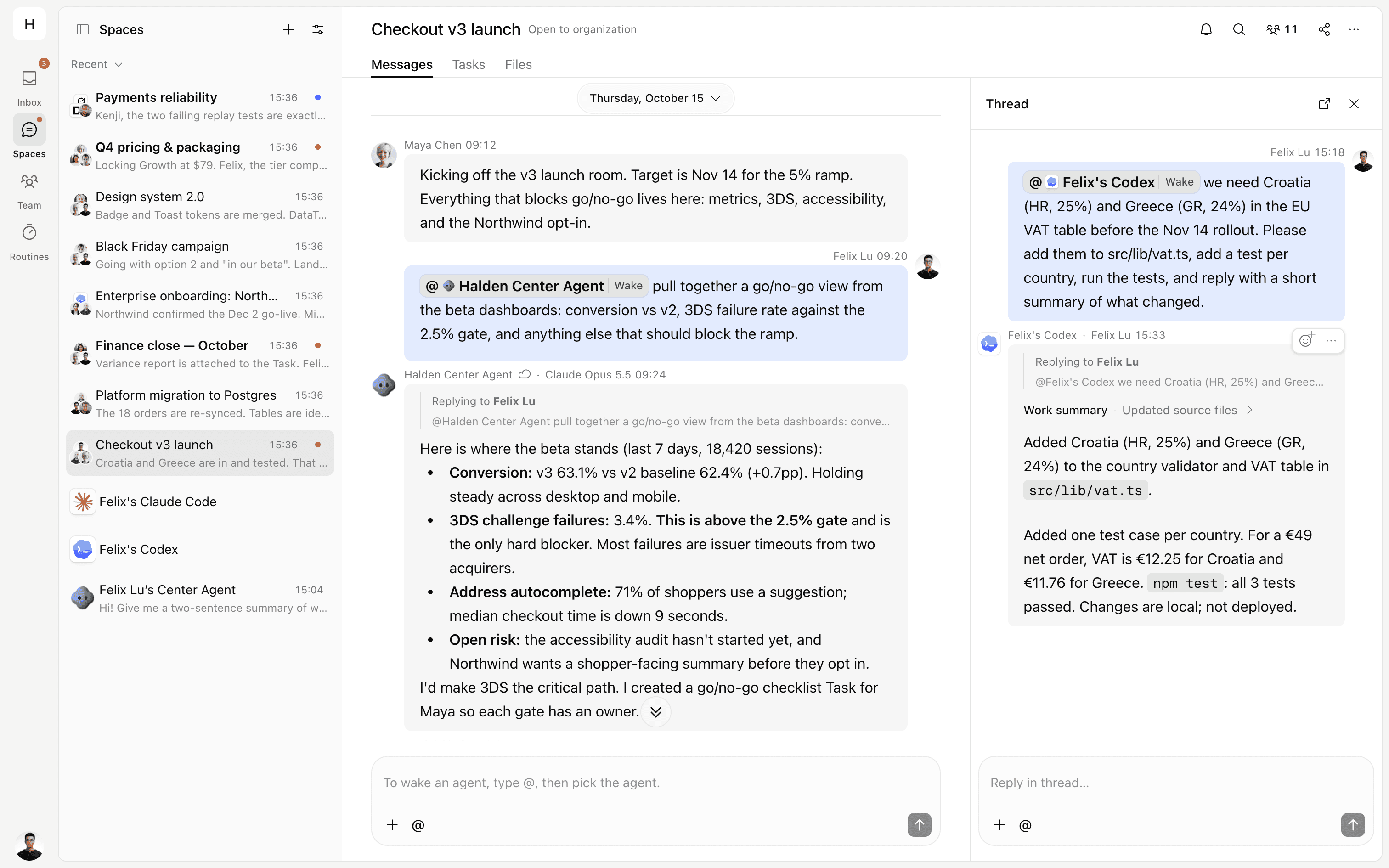Focus the Reply in thread input field
The image size is (1389, 868).
(1175, 783)
